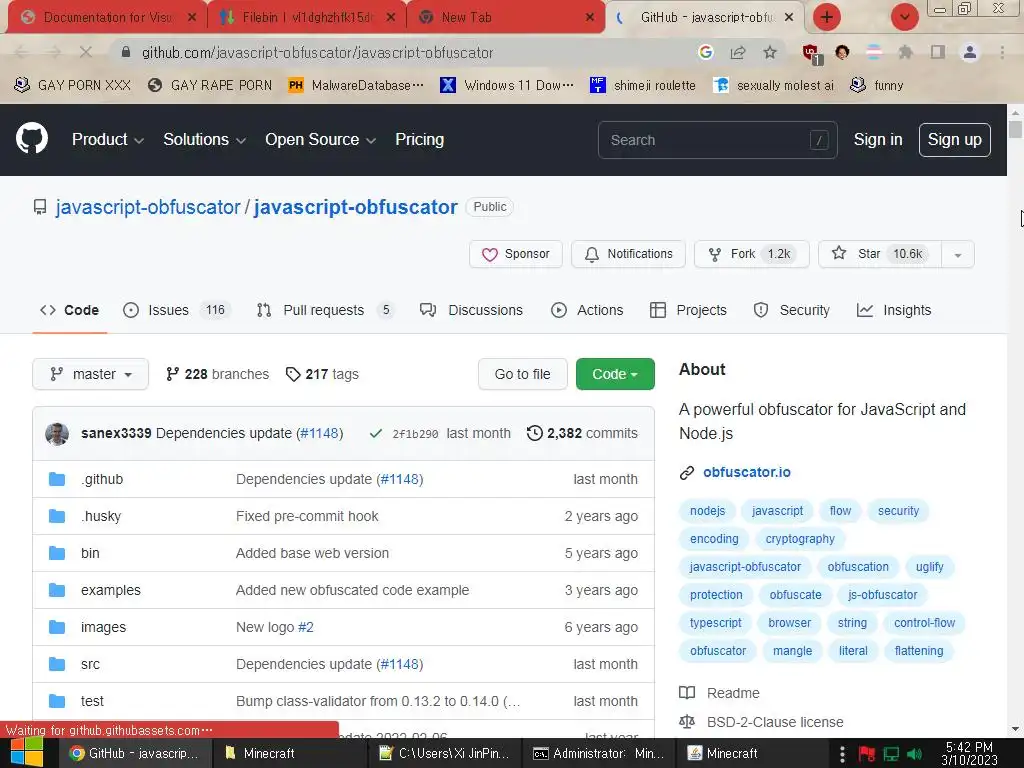Bookmark this page with star icon
The image size is (1024, 768).
pos(770,52)
